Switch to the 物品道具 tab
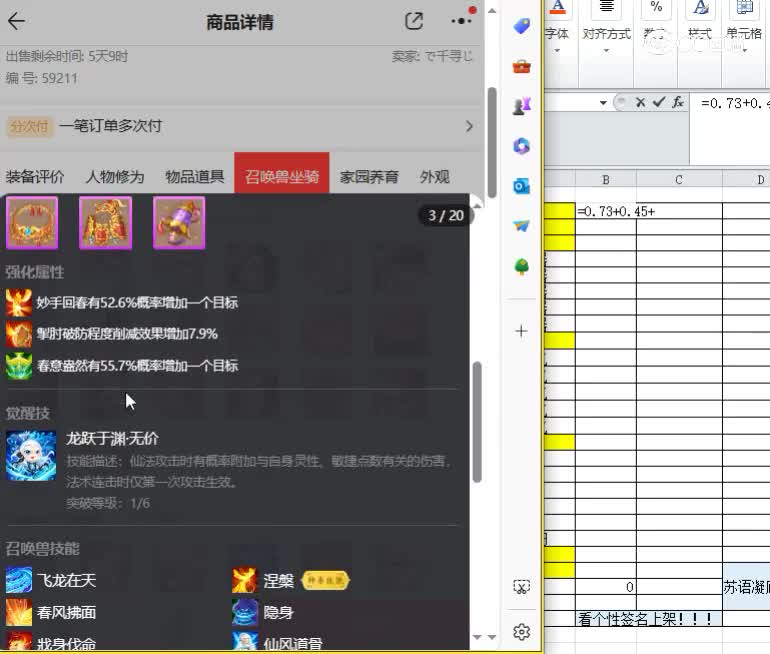770x654 pixels. 195,176
